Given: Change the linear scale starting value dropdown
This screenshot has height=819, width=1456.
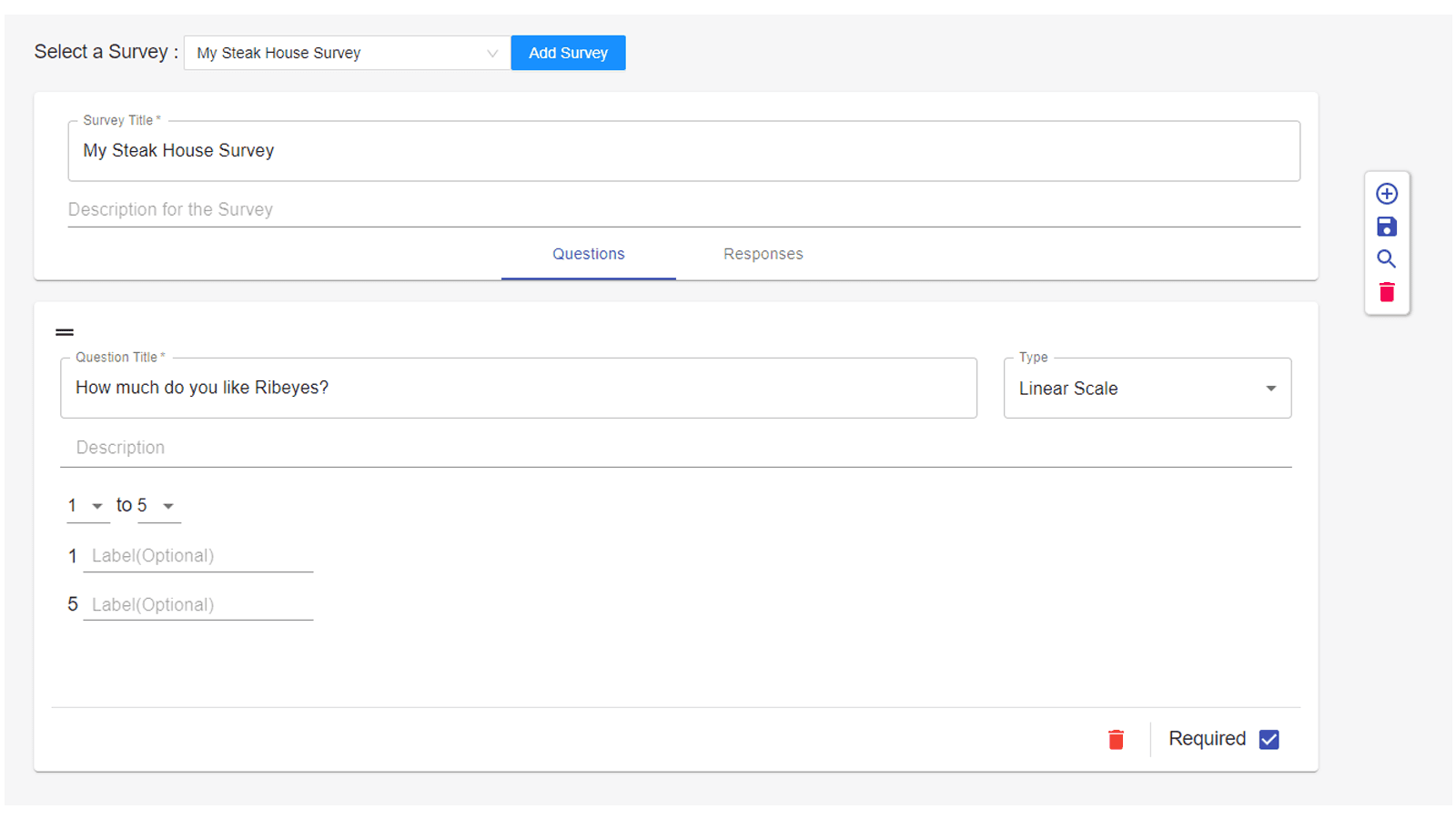Looking at the screenshot, I should [x=86, y=506].
